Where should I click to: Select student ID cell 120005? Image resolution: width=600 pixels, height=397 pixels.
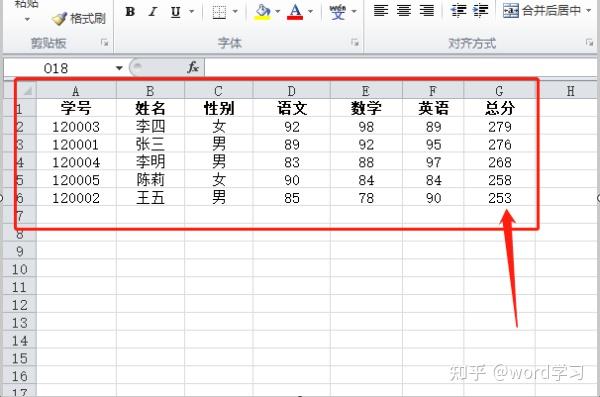tap(76, 180)
